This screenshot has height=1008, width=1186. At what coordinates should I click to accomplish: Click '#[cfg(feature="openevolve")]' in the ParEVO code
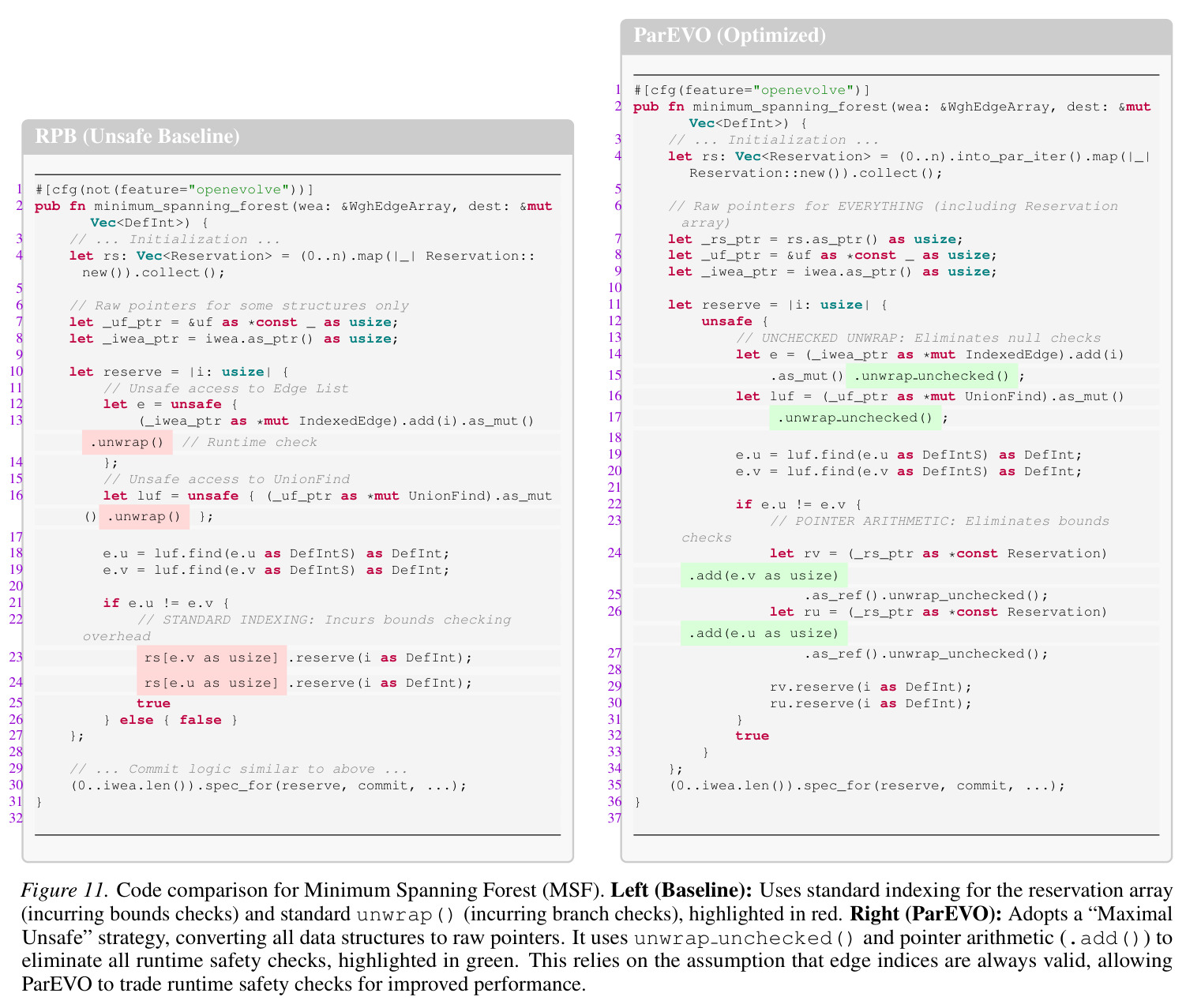coord(752,90)
